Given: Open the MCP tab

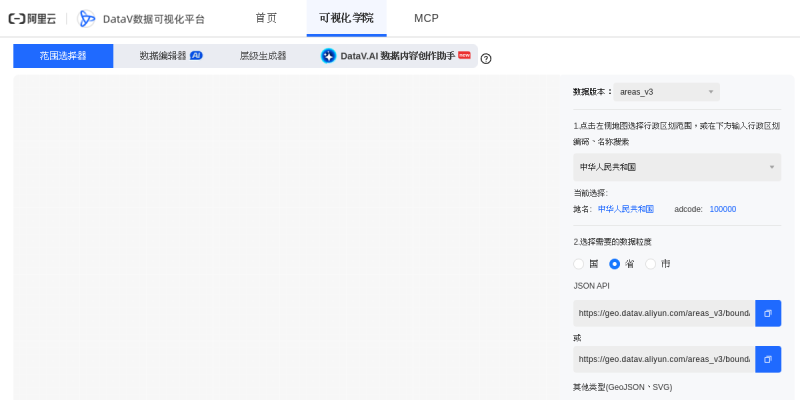Looking at the screenshot, I should coord(426,18).
